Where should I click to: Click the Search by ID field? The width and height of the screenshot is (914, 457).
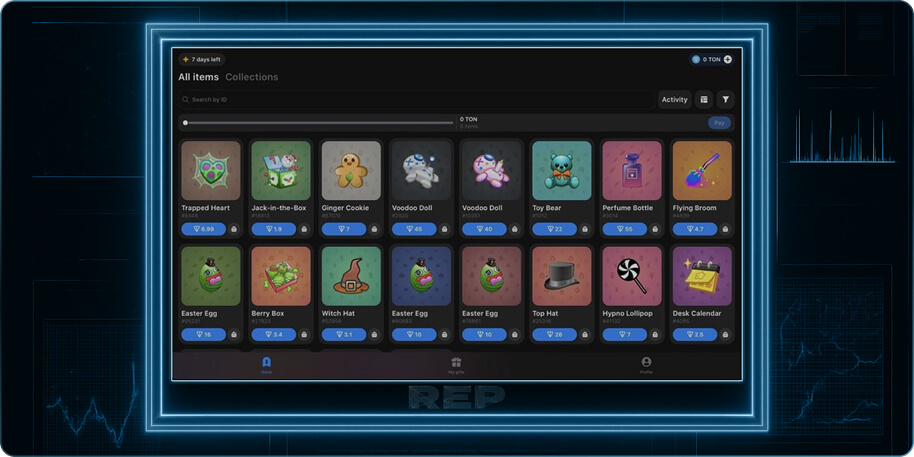[x=416, y=100]
